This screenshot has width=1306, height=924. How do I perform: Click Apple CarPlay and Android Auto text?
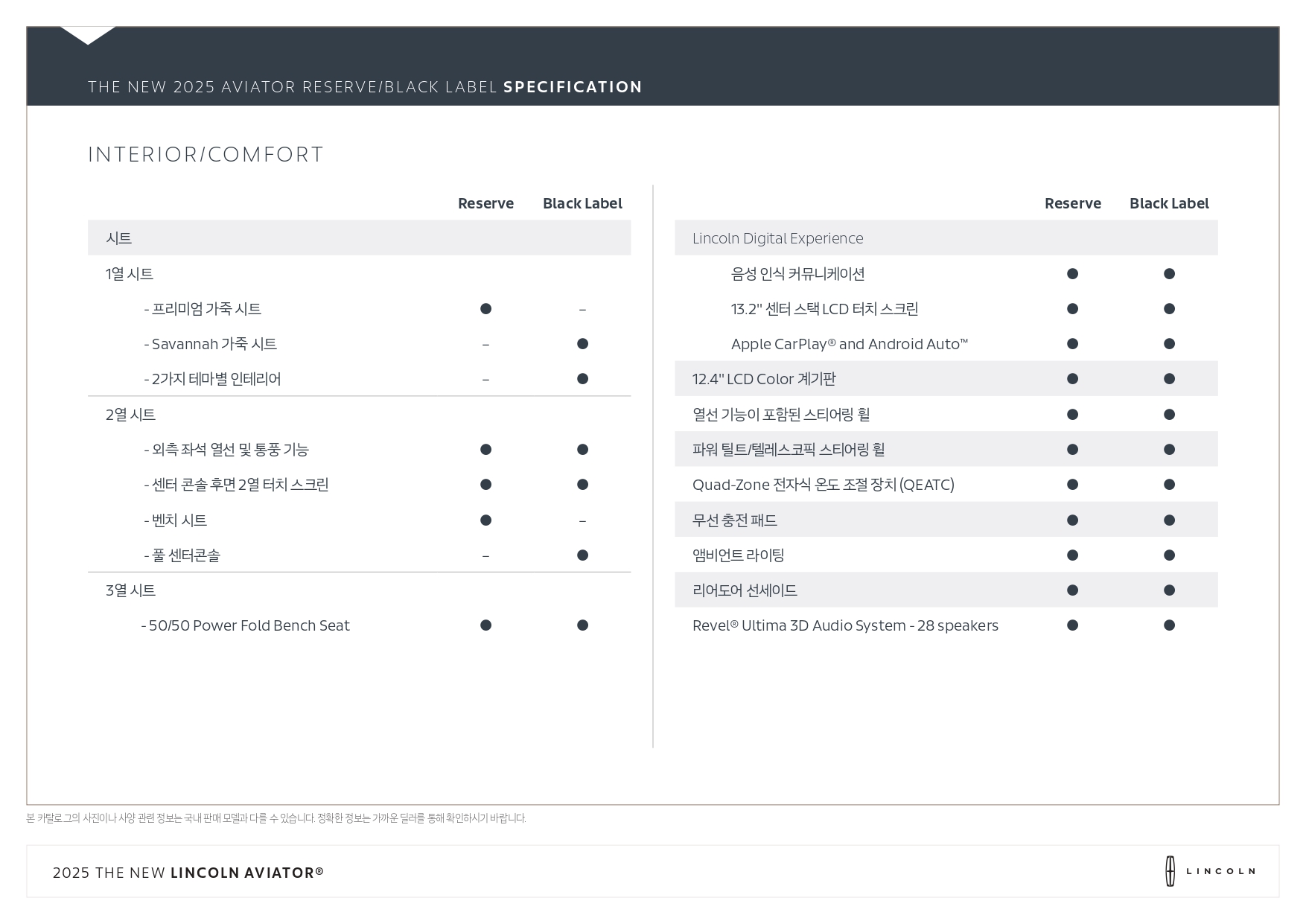click(850, 343)
